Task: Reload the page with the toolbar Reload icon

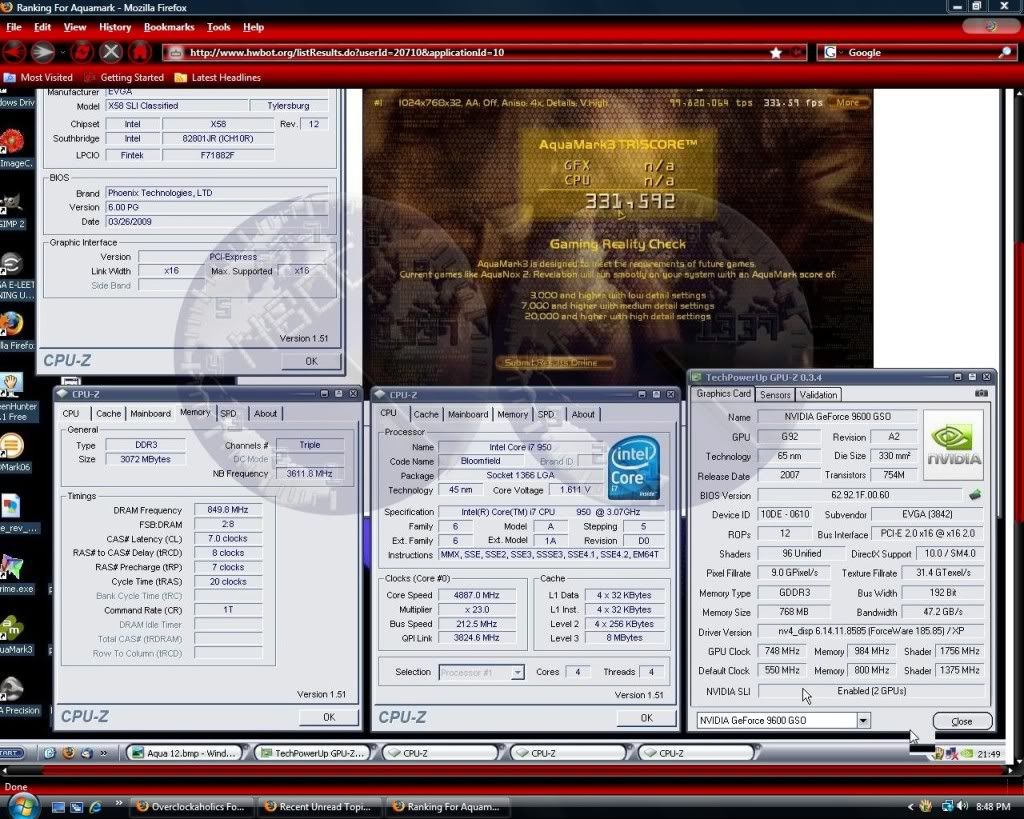Action: pyautogui.click(x=82, y=52)
